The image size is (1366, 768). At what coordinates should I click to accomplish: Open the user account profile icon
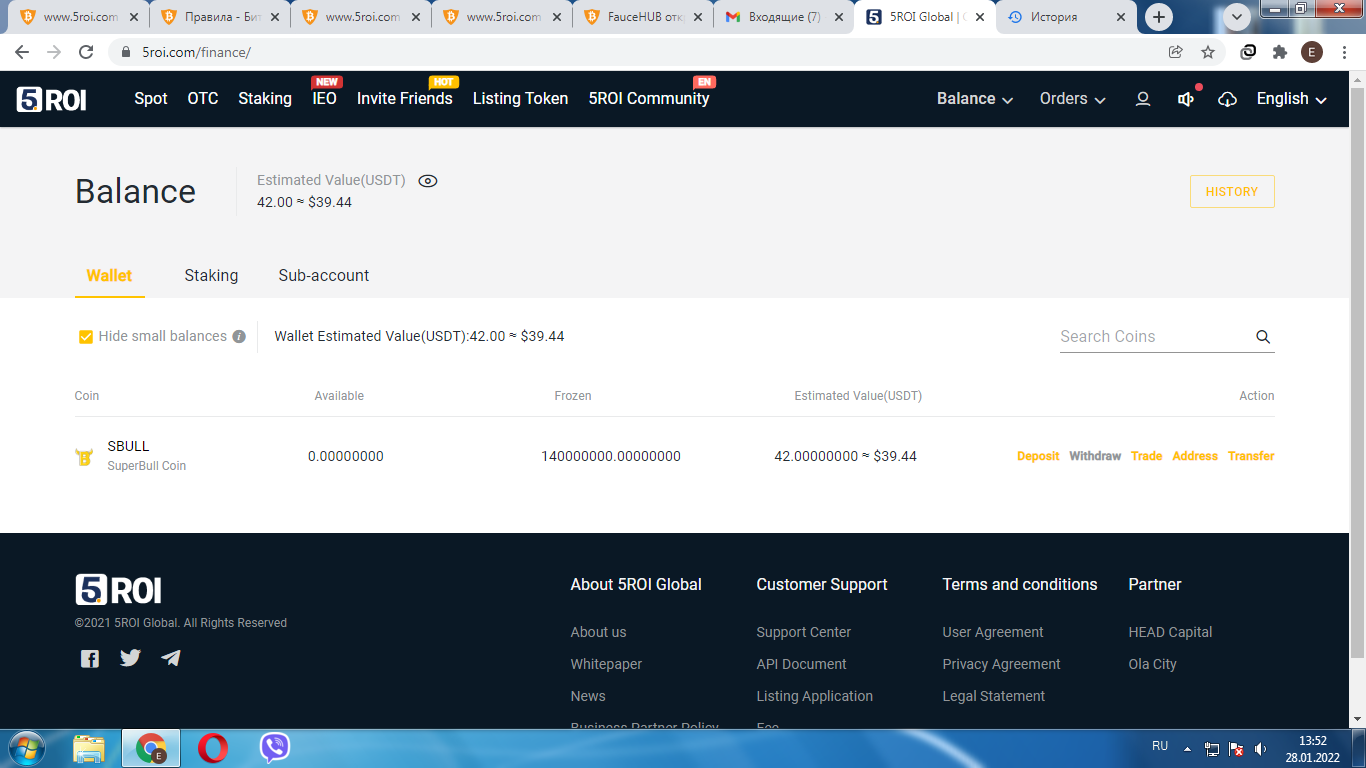[x=1143, y=99]
